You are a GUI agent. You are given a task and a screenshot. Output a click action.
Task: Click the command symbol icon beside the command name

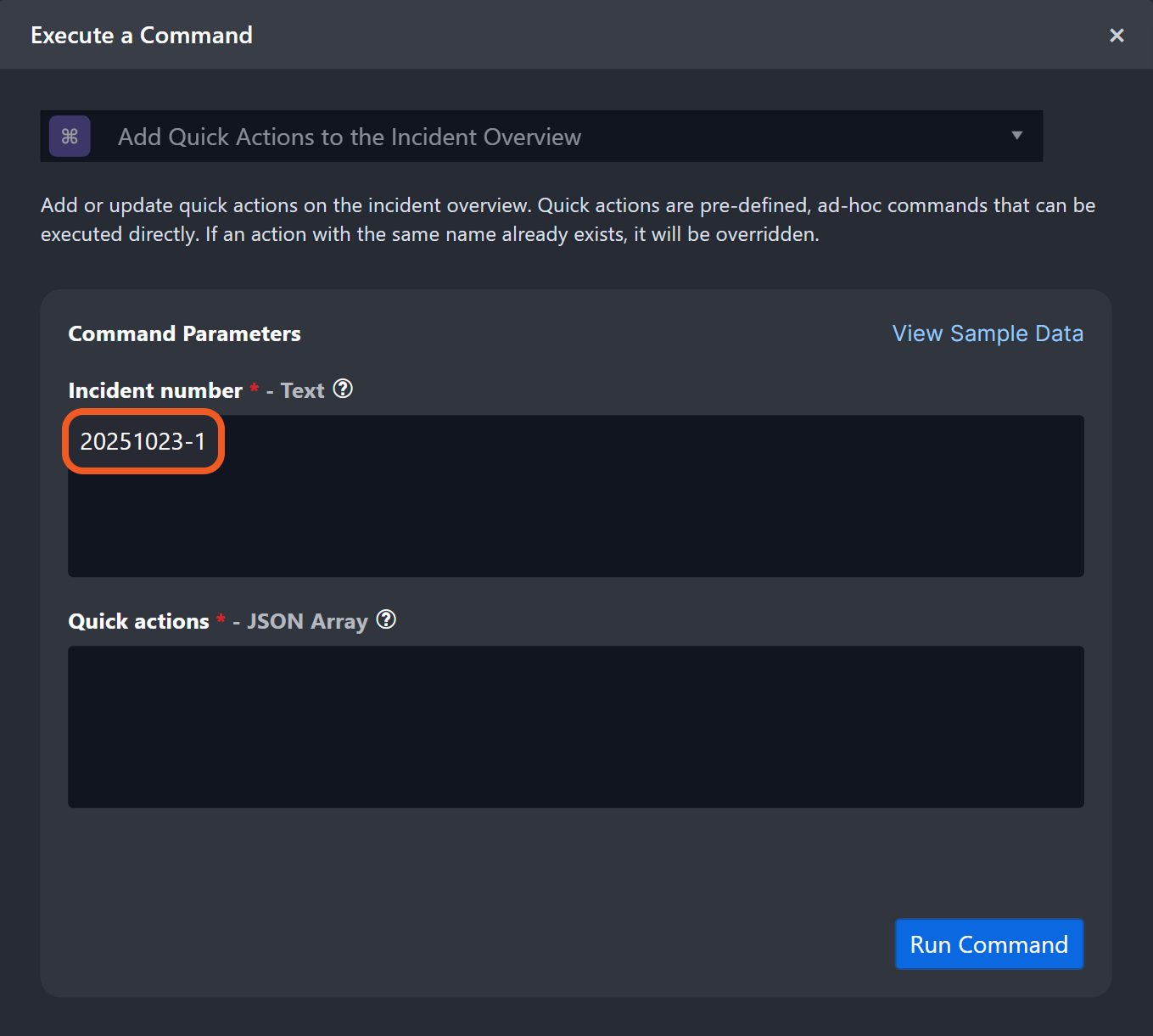(x=70, y=137)
